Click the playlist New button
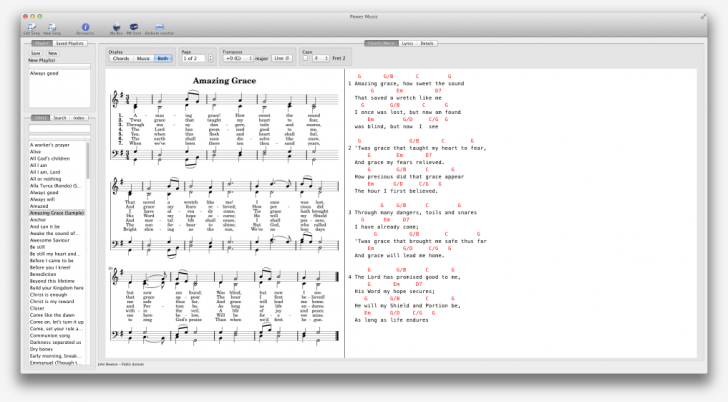The height and width of the screenshot is (402, 728). [52, 53]
